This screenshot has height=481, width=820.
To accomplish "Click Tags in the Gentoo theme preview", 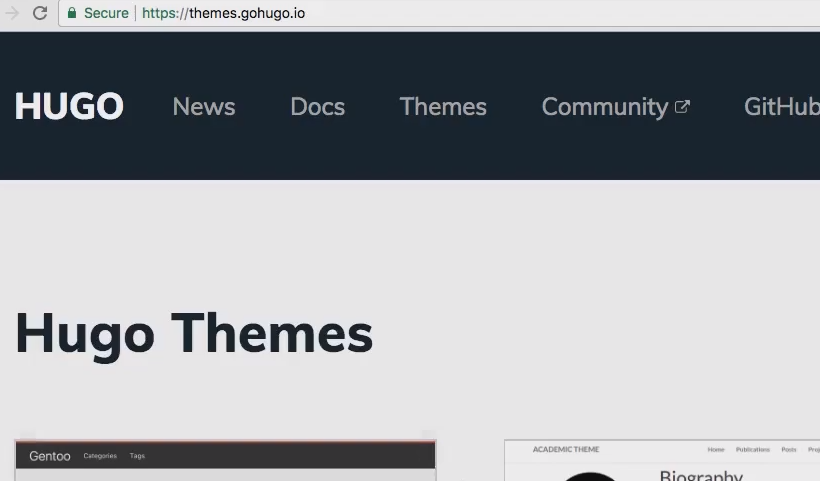I will [x=137, y=456].
